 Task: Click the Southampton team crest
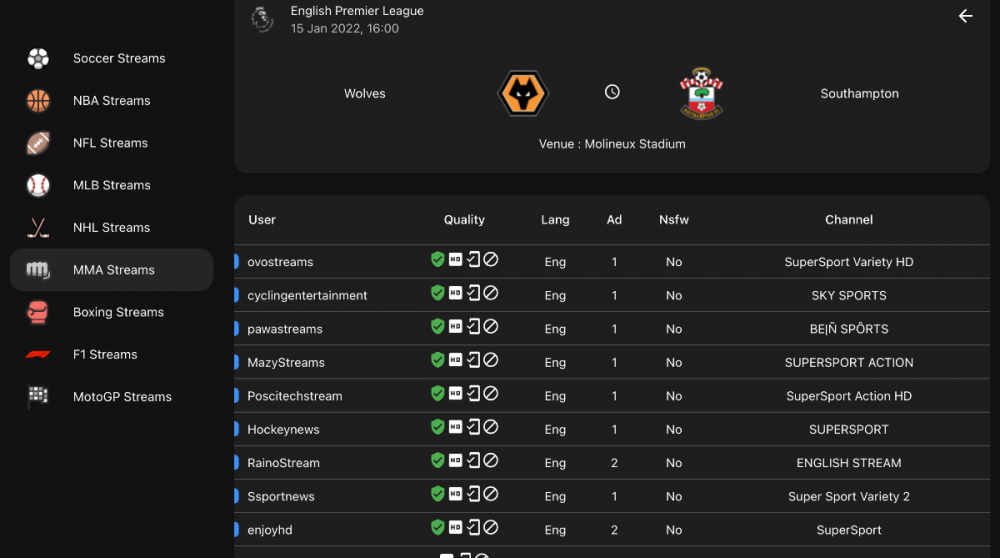click(x=702, y=93)
